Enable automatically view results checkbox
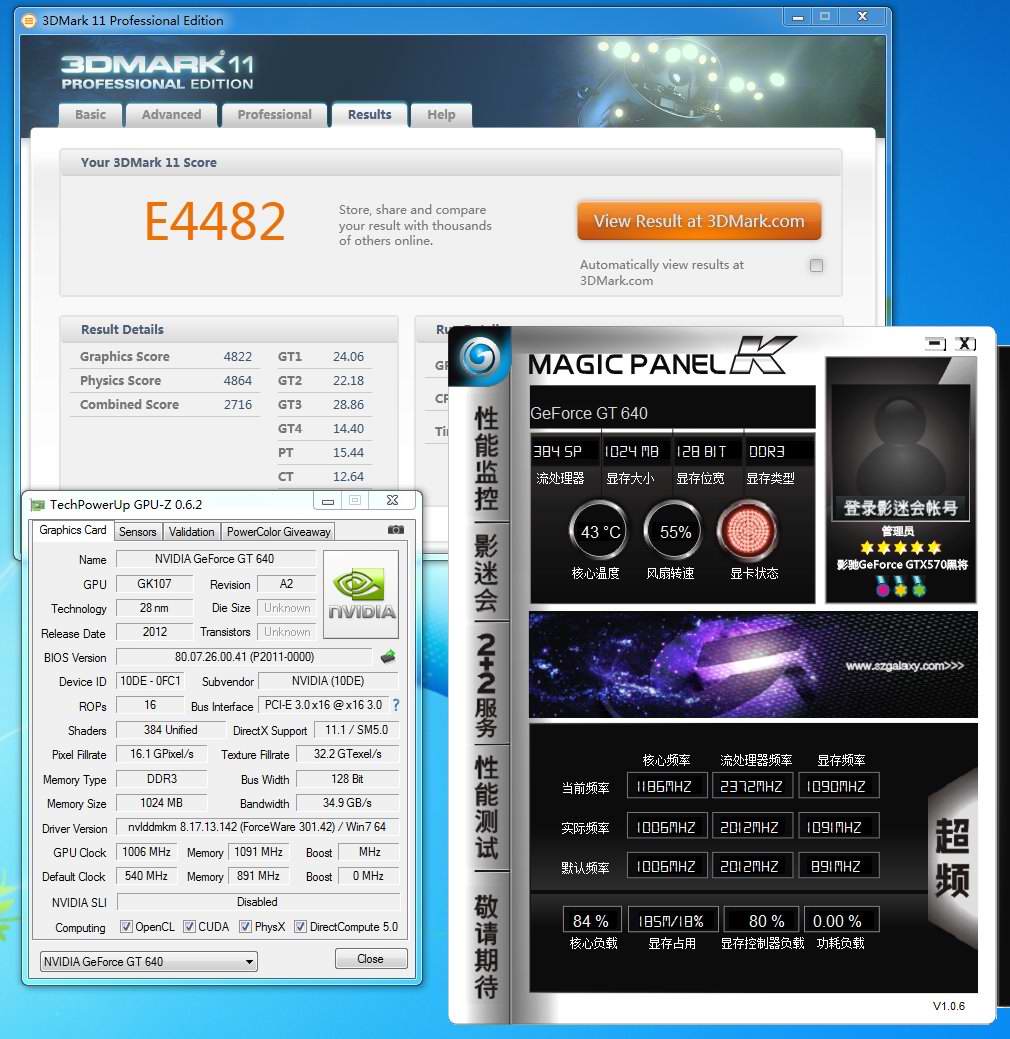Screen dimensions: 1010x1039 816,266
